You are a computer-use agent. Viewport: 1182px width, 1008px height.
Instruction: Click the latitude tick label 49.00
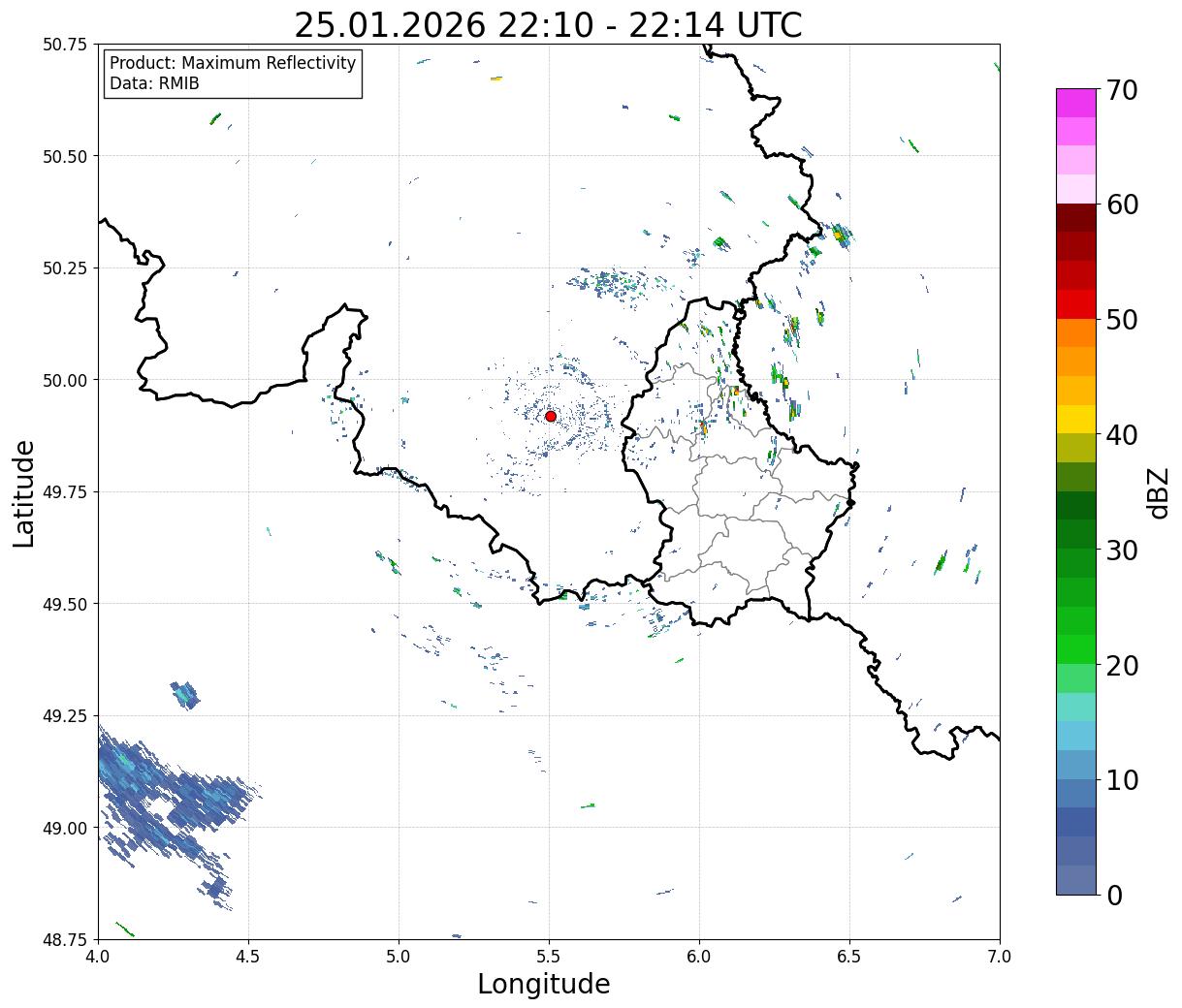tap(66, 828)
